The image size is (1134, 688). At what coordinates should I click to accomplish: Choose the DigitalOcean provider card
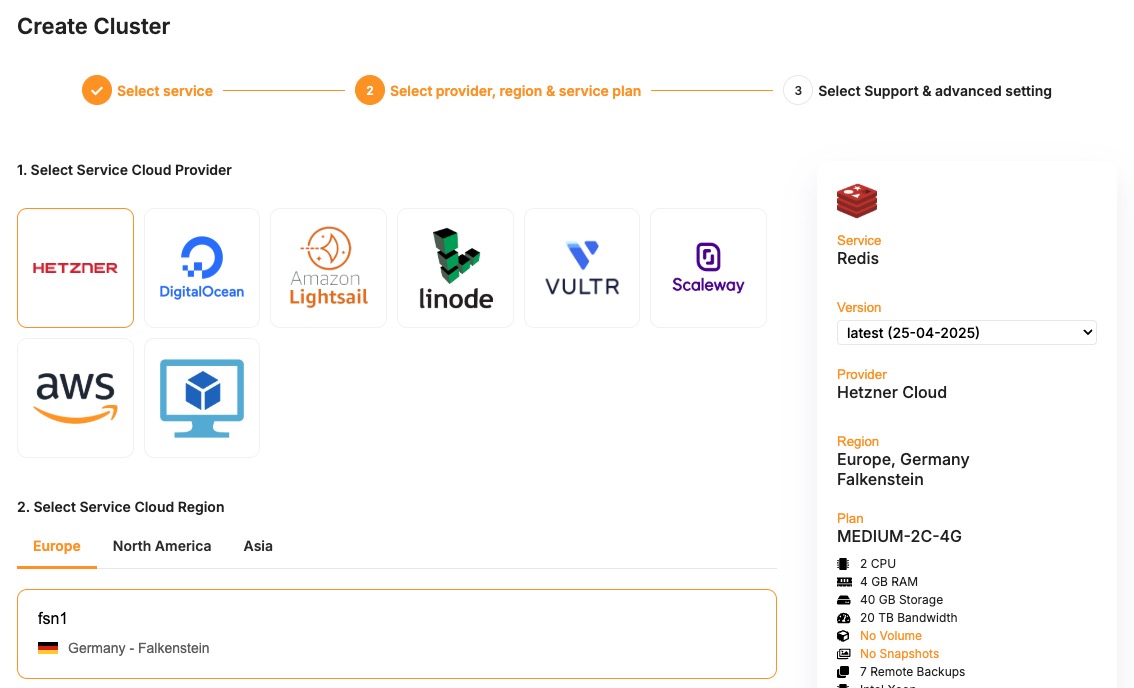(202, 268)
